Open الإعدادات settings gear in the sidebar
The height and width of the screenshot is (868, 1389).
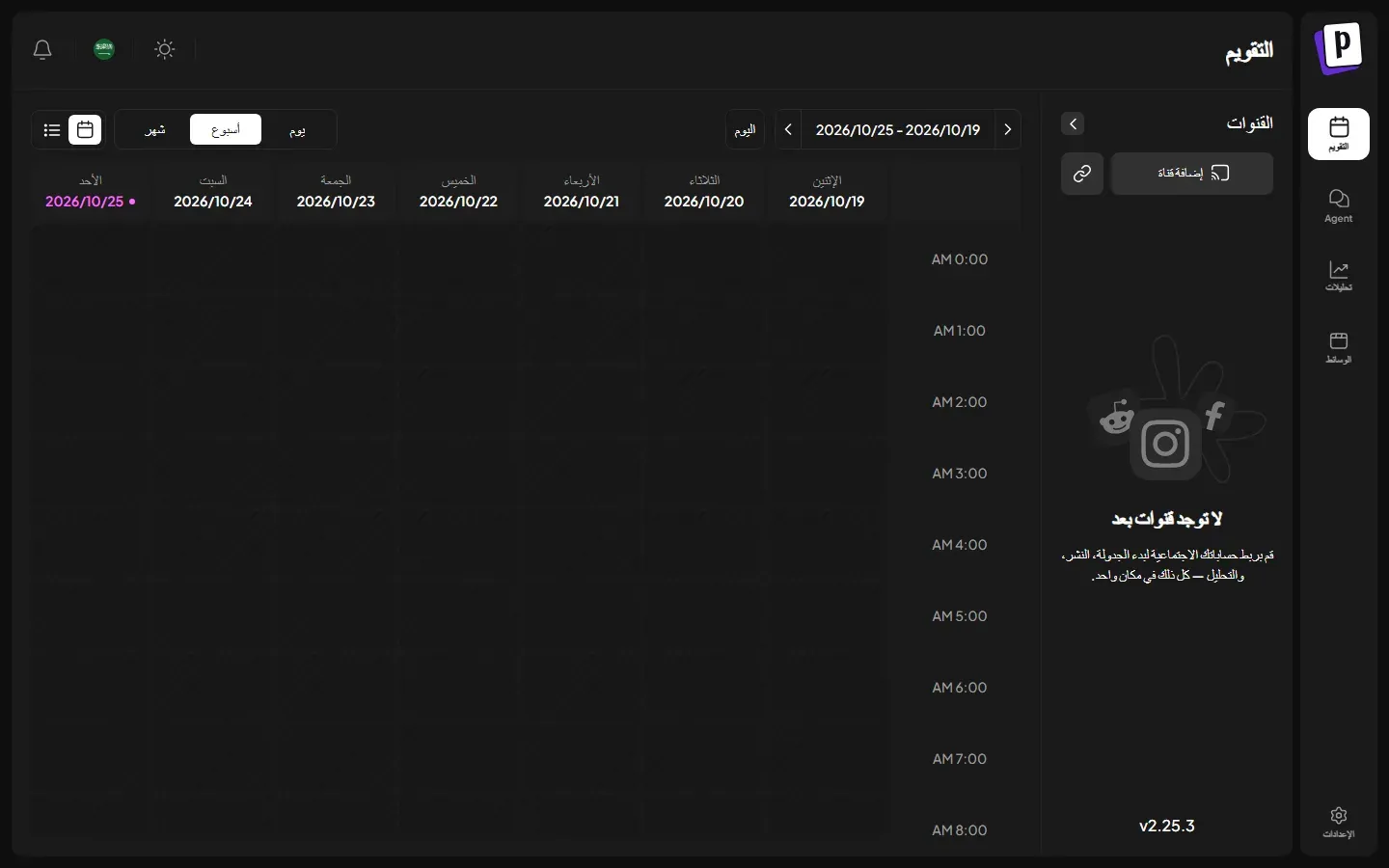click(x=1339, y=823)
